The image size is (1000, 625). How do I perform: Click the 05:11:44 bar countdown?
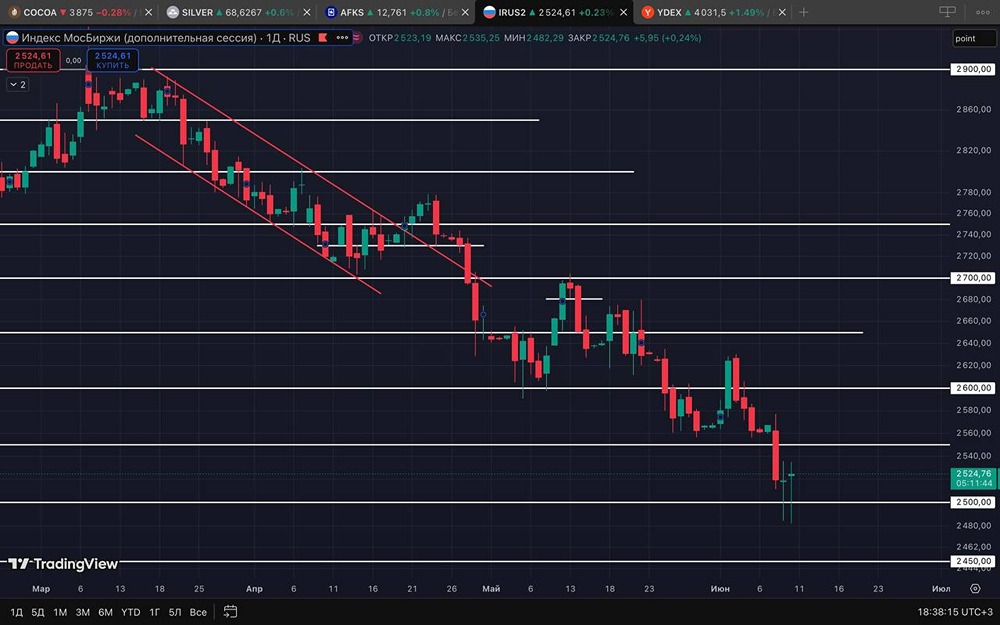pyautogui.click(x=973, y=483)
